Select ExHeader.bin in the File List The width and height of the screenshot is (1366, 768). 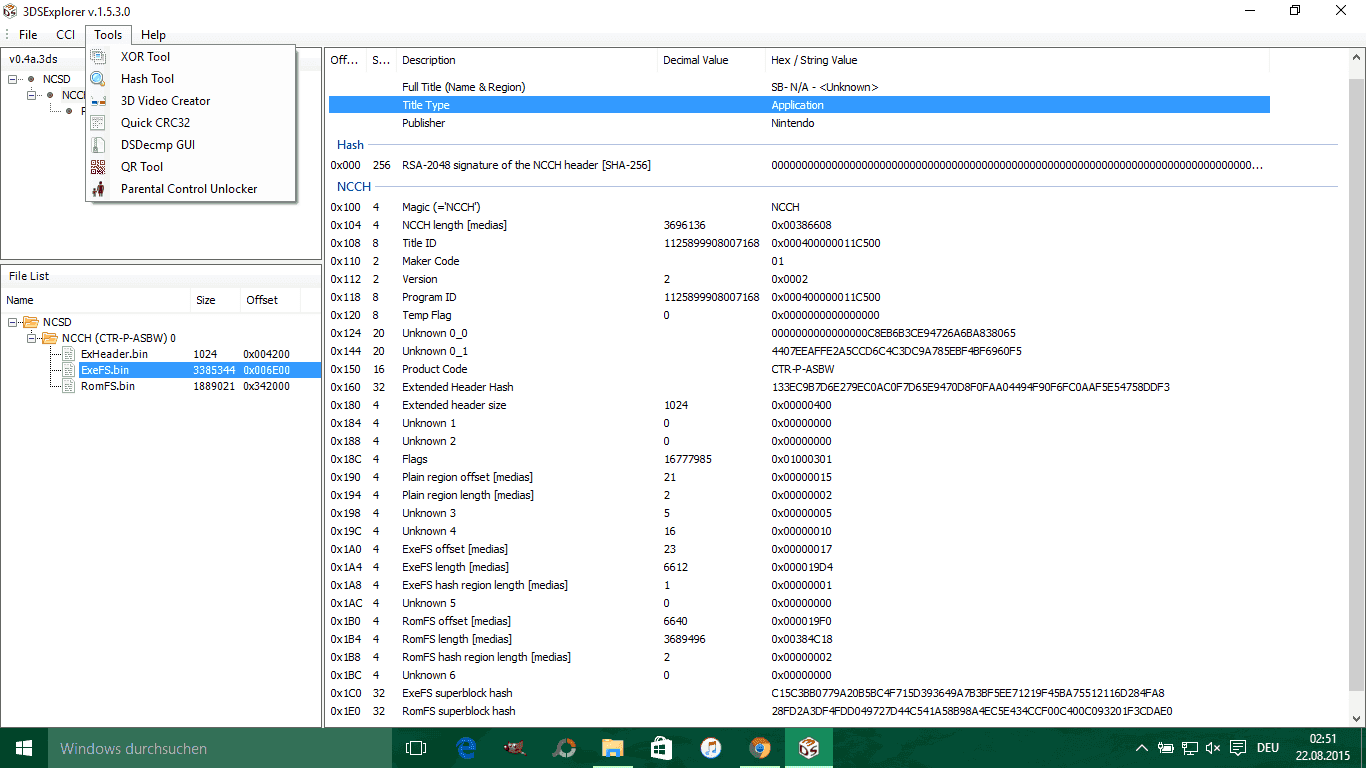tap(114, 354)
